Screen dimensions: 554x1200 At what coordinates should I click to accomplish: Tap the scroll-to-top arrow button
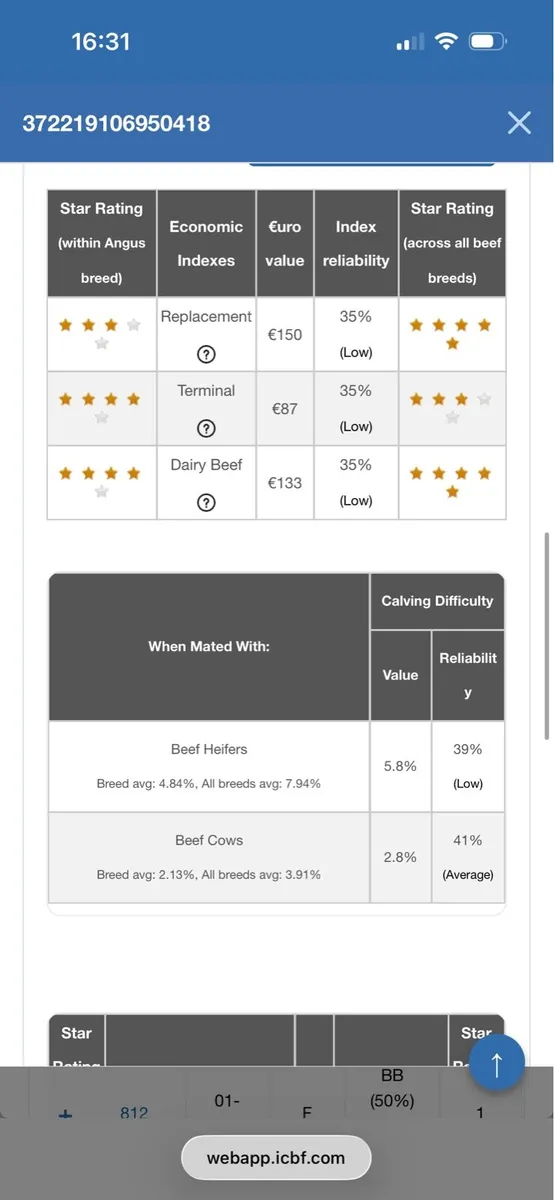click(497, 1062)
